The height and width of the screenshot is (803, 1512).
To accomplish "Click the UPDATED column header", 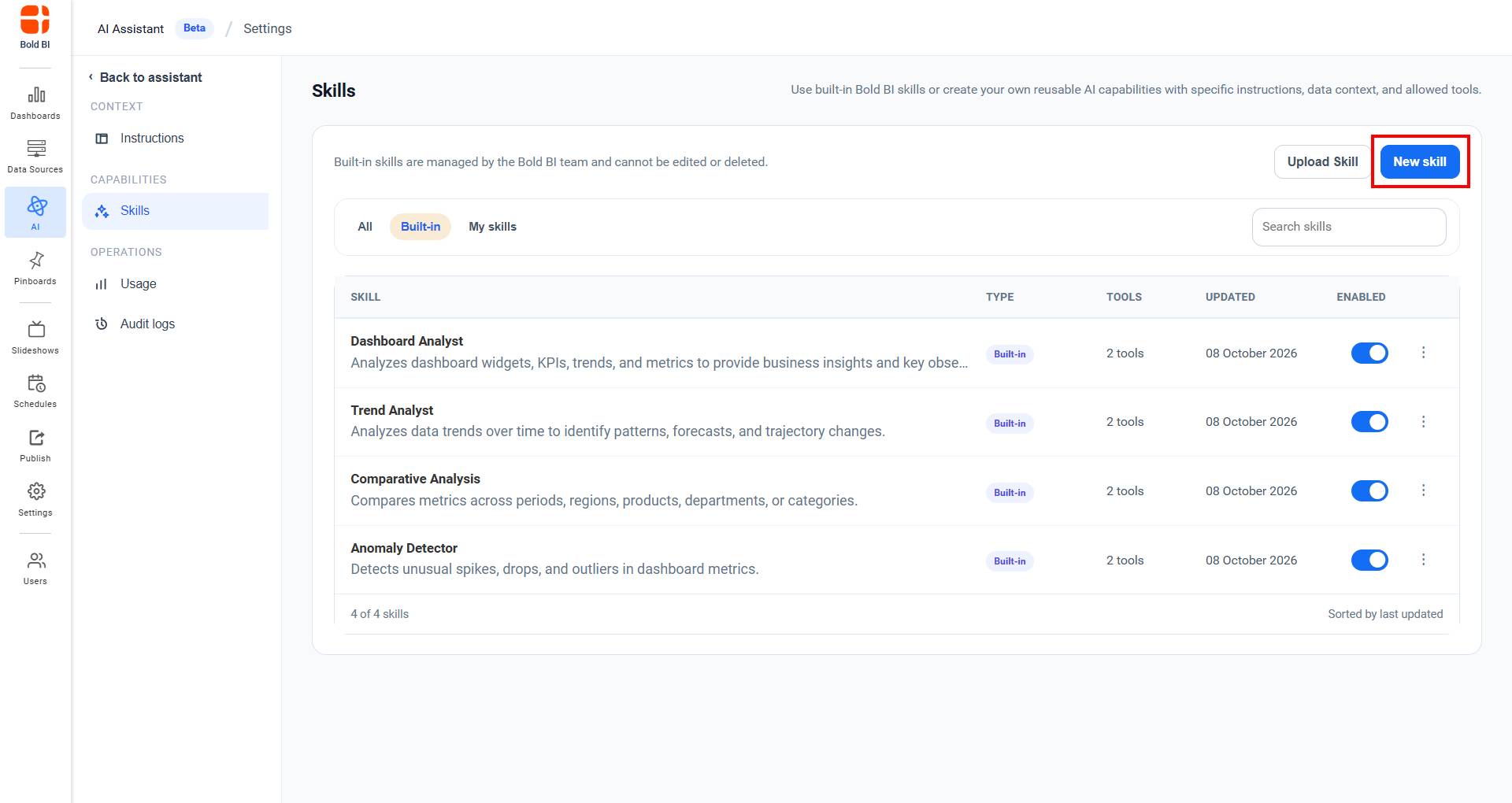I will pyautogui.click(x=1230, y=297).
